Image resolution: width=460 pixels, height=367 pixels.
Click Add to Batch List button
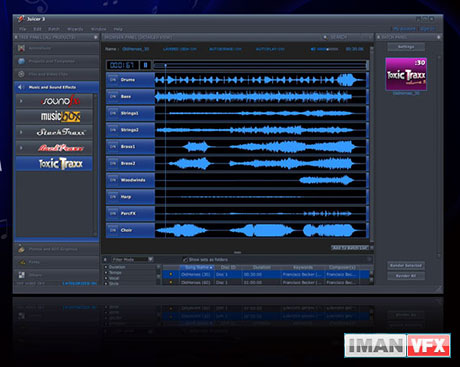point(350,248)
